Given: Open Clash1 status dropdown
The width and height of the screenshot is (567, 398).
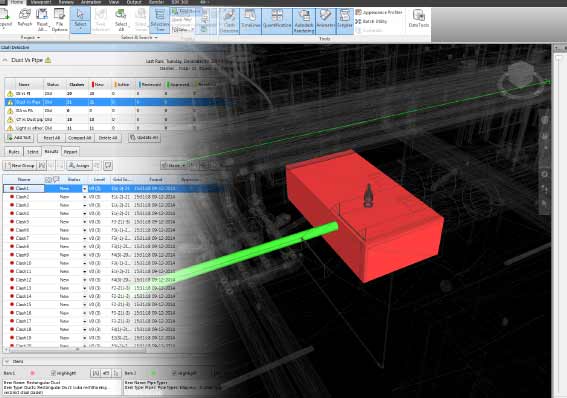Looking at the screenshot, I should [x=84, y=188].
